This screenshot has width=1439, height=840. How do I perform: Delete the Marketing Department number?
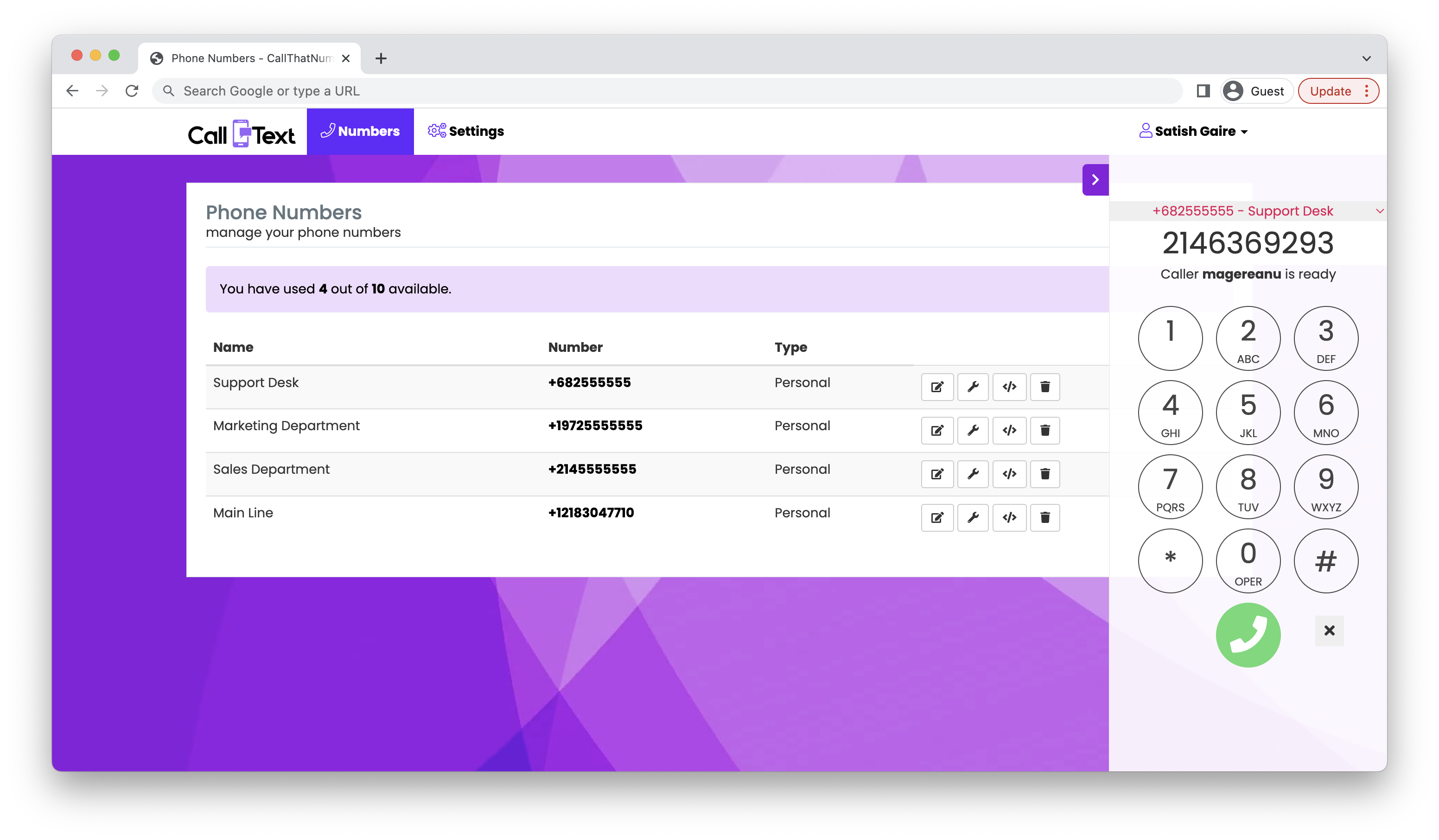[x=1045, y=430]
